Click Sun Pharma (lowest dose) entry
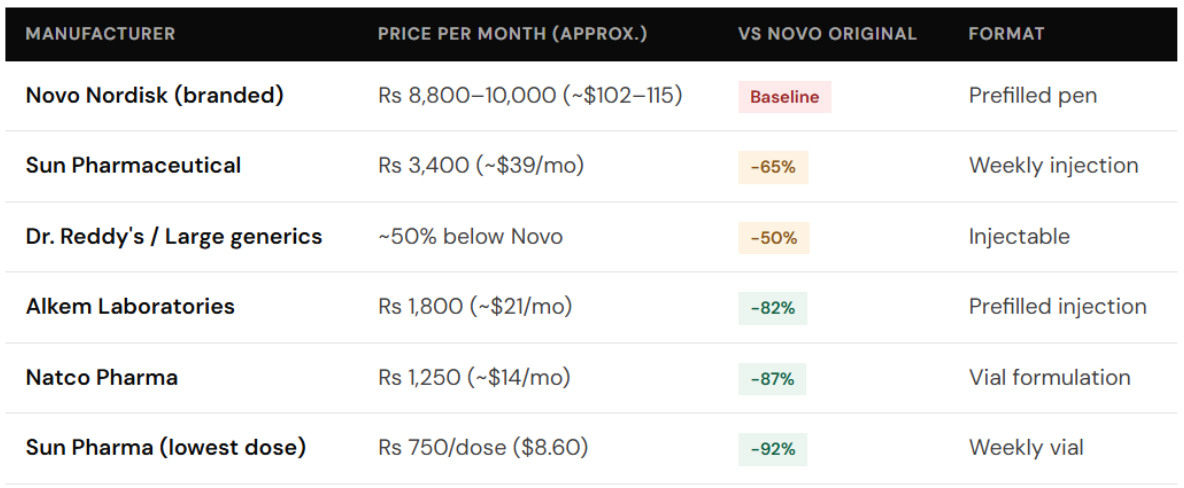Viewport: 1184px width, 488px height. coord(166,448)
